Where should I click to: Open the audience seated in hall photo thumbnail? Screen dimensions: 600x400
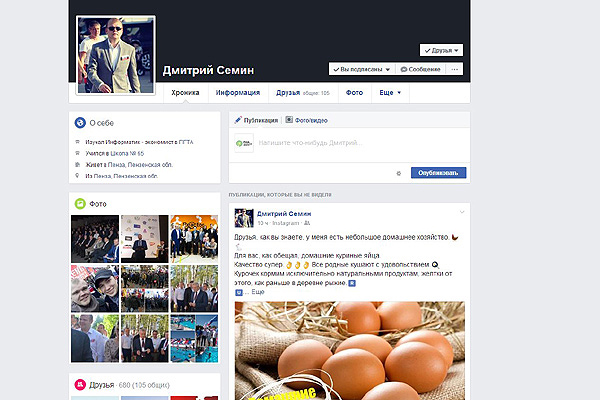pyautogui.click(x=95, y=239)
